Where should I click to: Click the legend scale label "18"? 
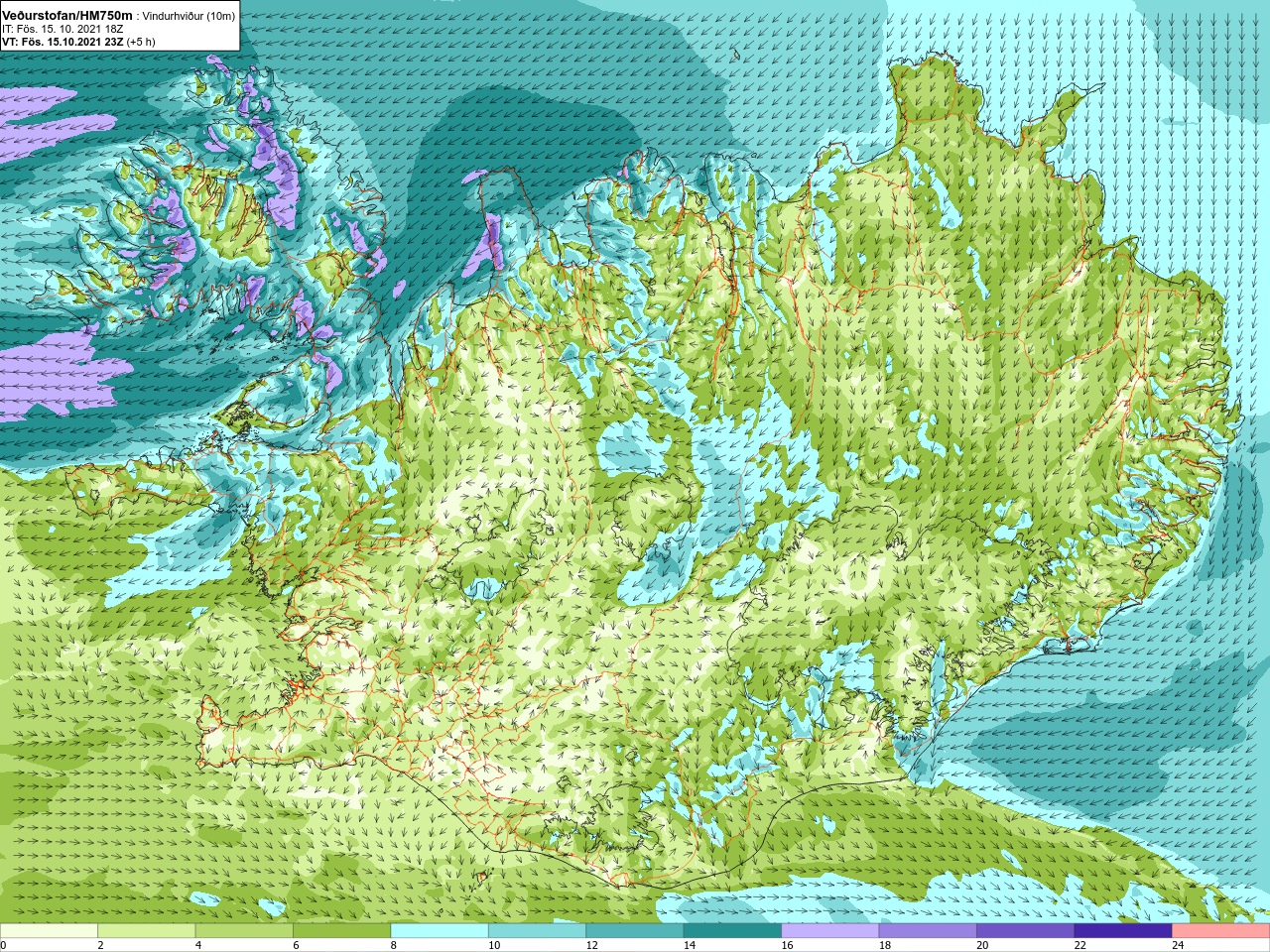[885, 946]
